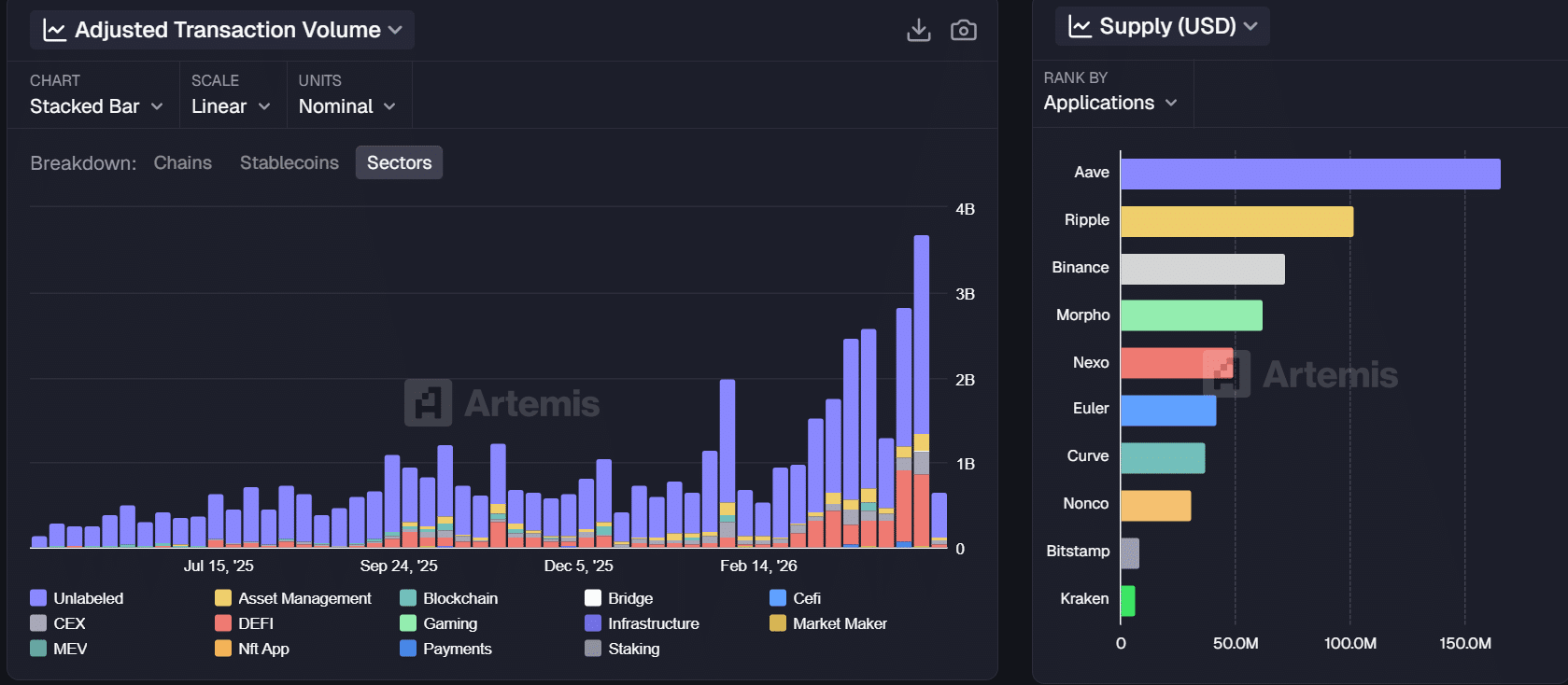The image size is (1568, 685).
Task: Open the Adjusted Transaction Volume metric dropdown
Action: pyautogui.click(x=222, y=30)
